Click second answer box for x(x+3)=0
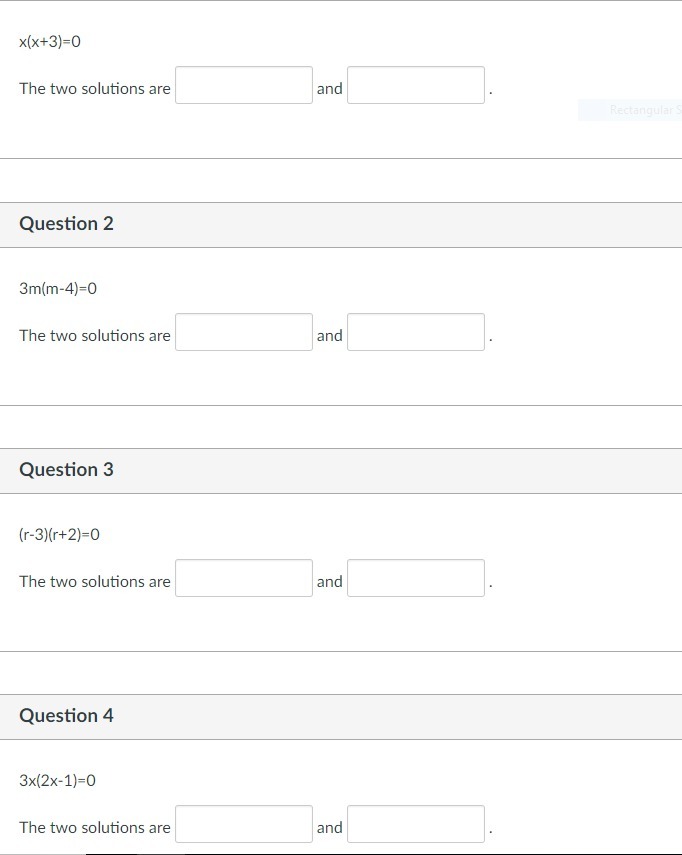This screenshot has height=855, width=682. point(416,86)
